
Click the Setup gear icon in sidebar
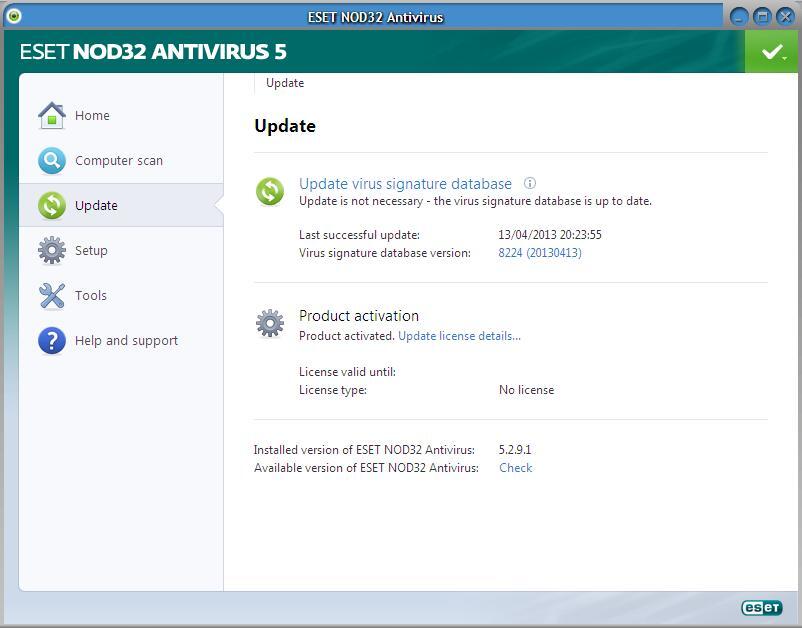tap(52, 251)
